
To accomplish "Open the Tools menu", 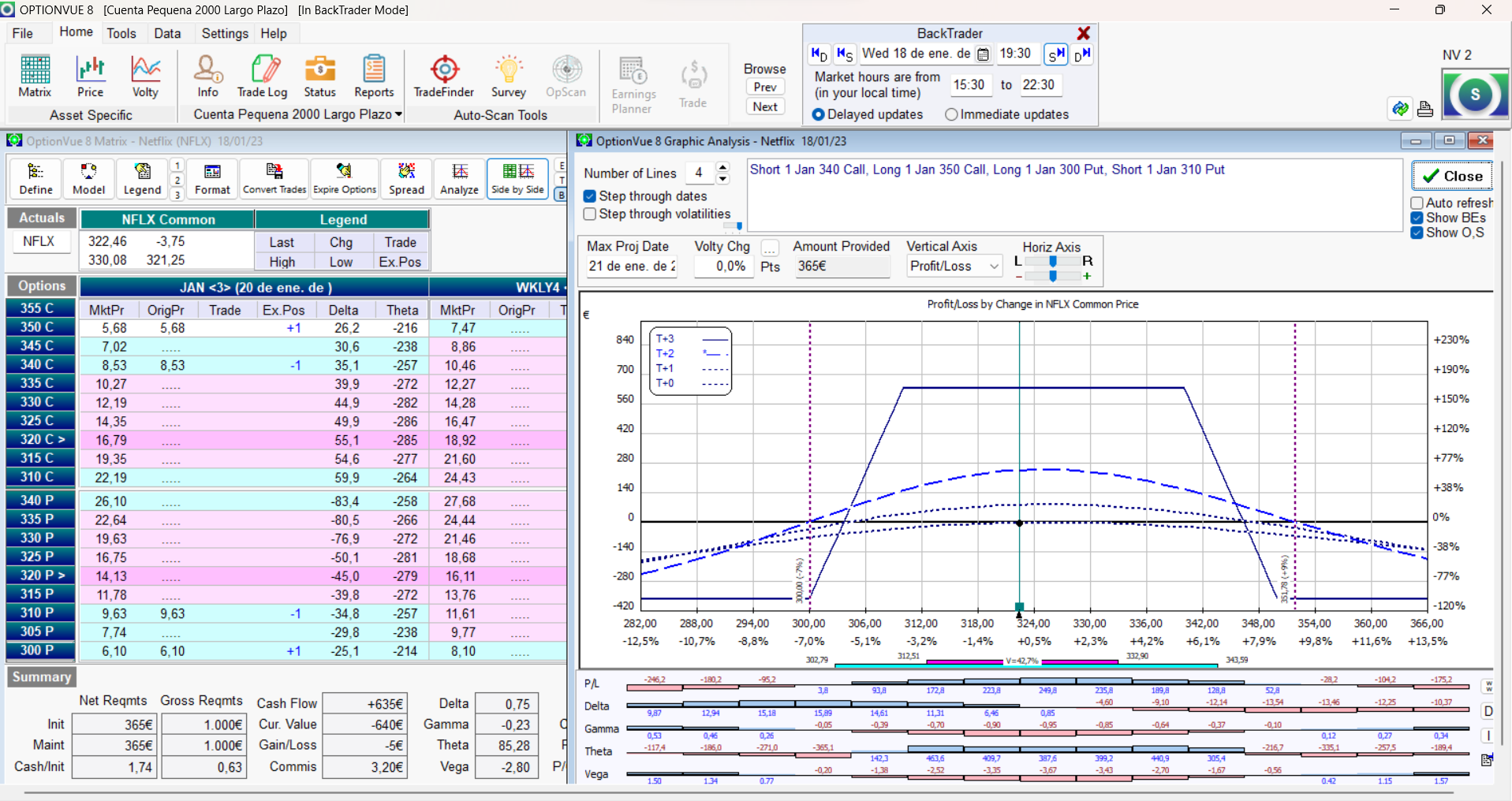I will 121,33.
